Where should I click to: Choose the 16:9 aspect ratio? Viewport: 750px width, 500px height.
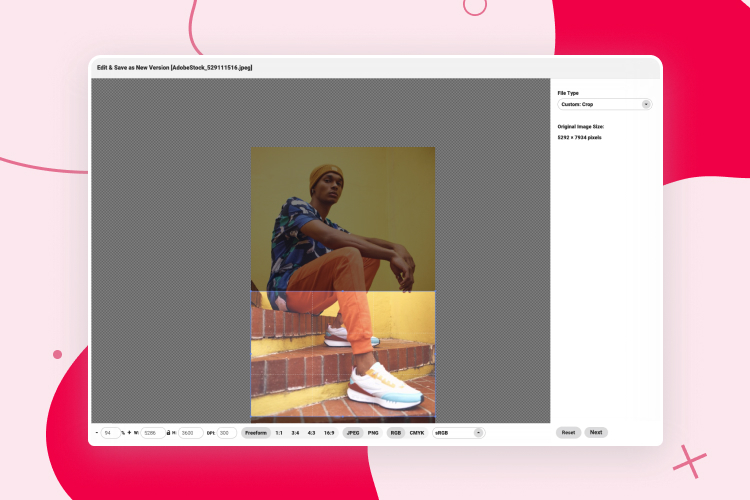329,433
